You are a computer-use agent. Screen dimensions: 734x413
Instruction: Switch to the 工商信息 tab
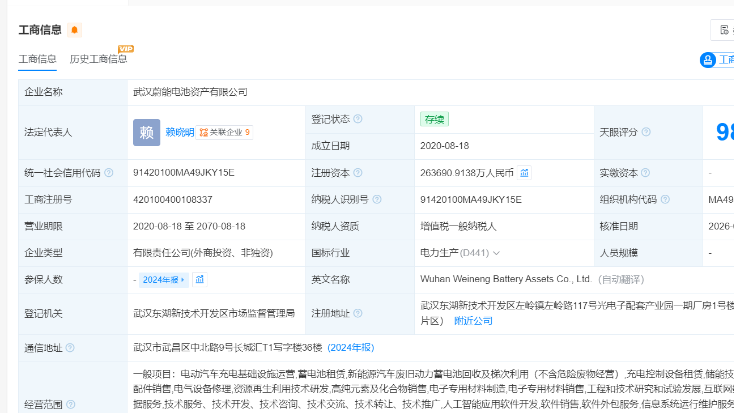tap(37, 59)
